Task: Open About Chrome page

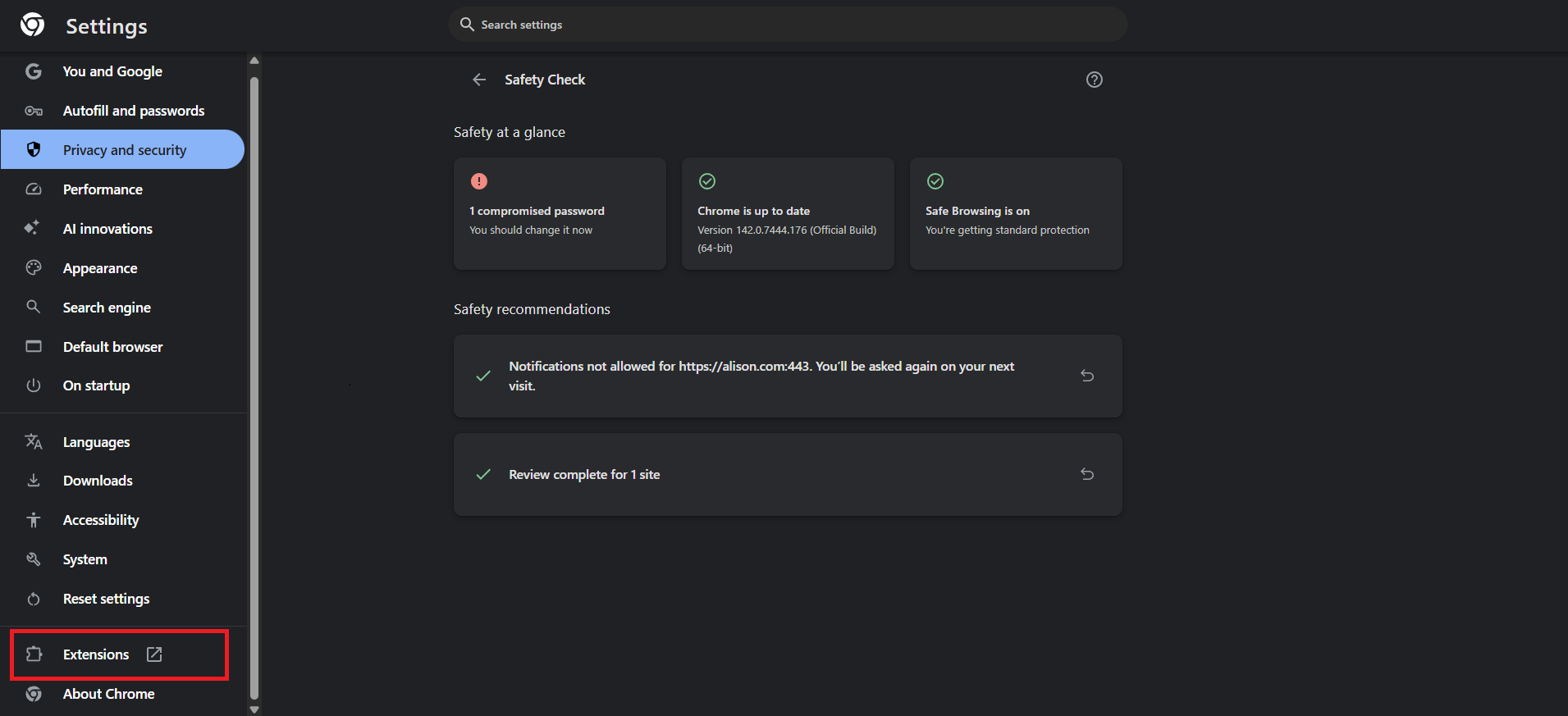Action: [x=108, y=694]
